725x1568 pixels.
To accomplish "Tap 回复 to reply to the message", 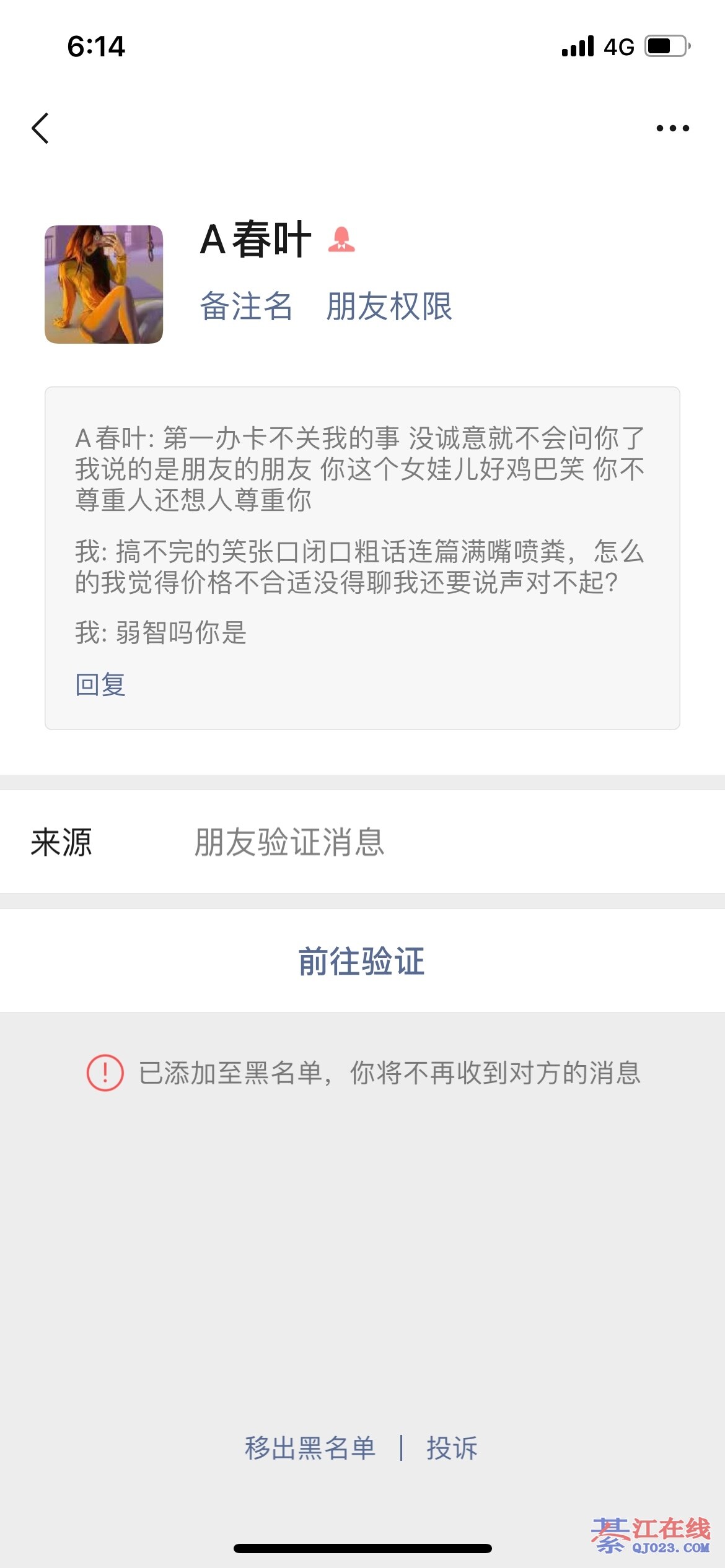I will (x=100, y=684).
